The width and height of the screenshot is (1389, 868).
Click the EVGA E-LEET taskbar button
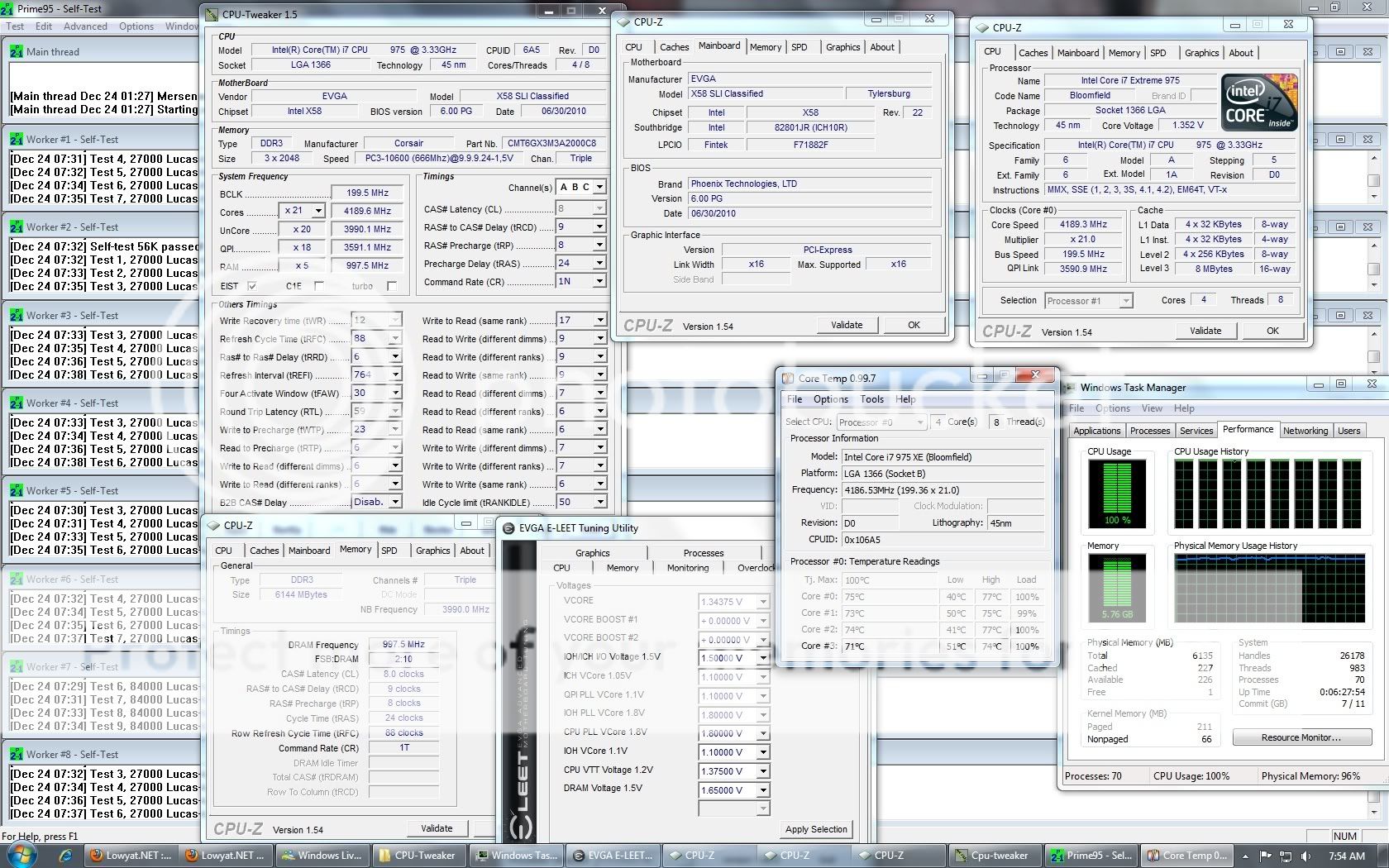click(x=613, y=856)
